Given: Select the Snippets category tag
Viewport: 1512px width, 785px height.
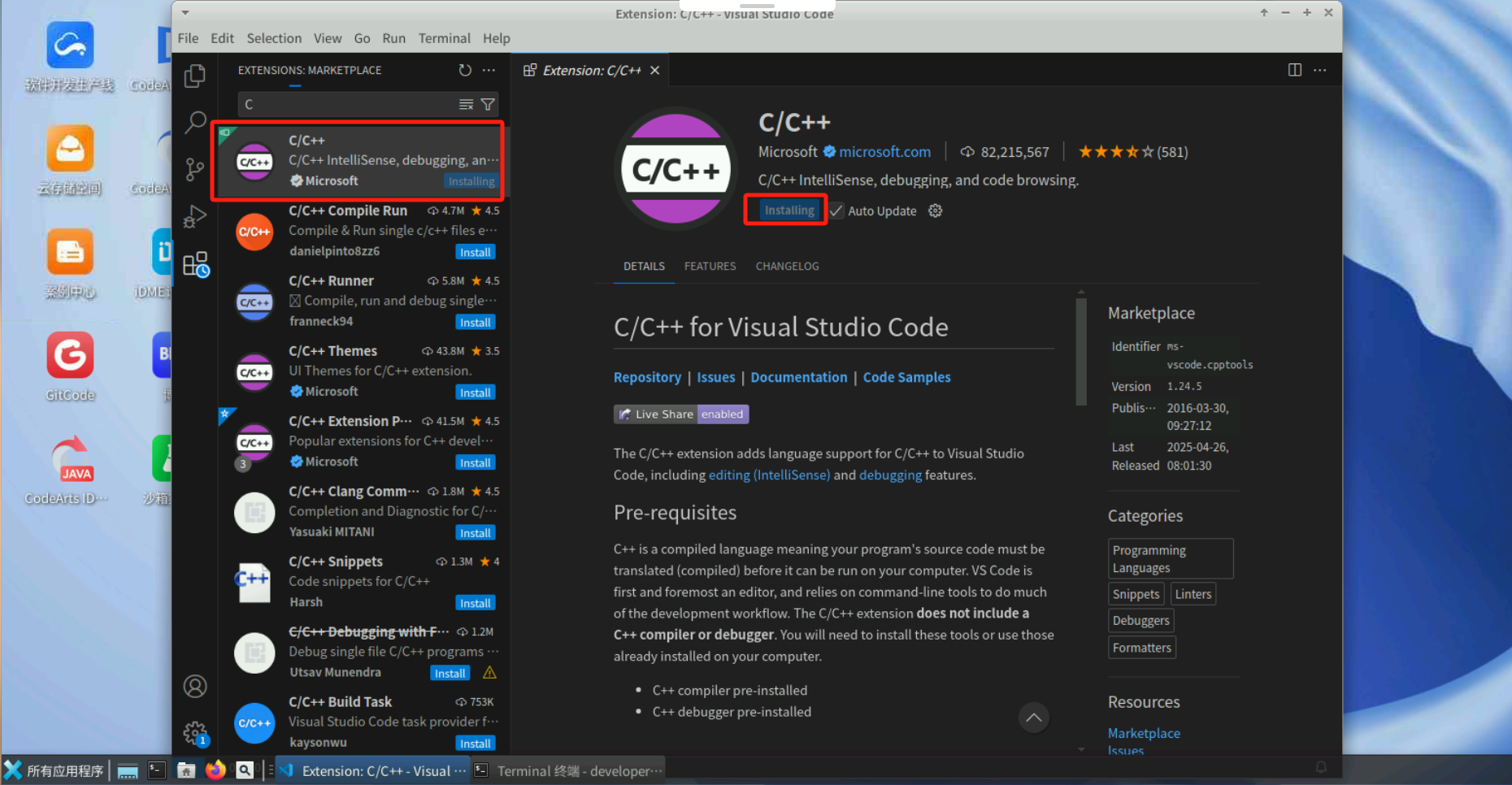Looking at the screenshot, I should (1136, 594).
